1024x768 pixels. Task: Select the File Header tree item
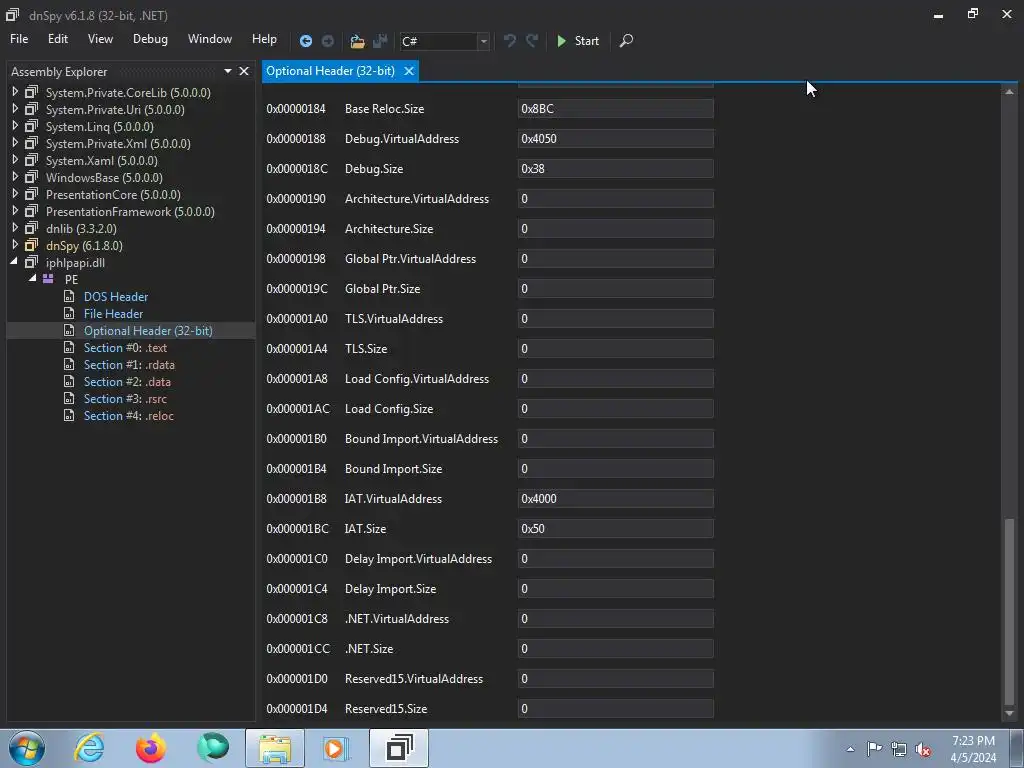pos(113,313)
